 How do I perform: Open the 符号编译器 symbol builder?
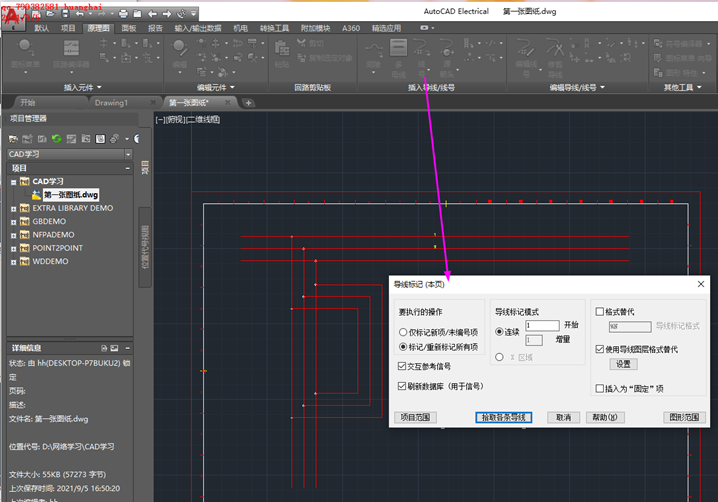[x=682, y=44]
